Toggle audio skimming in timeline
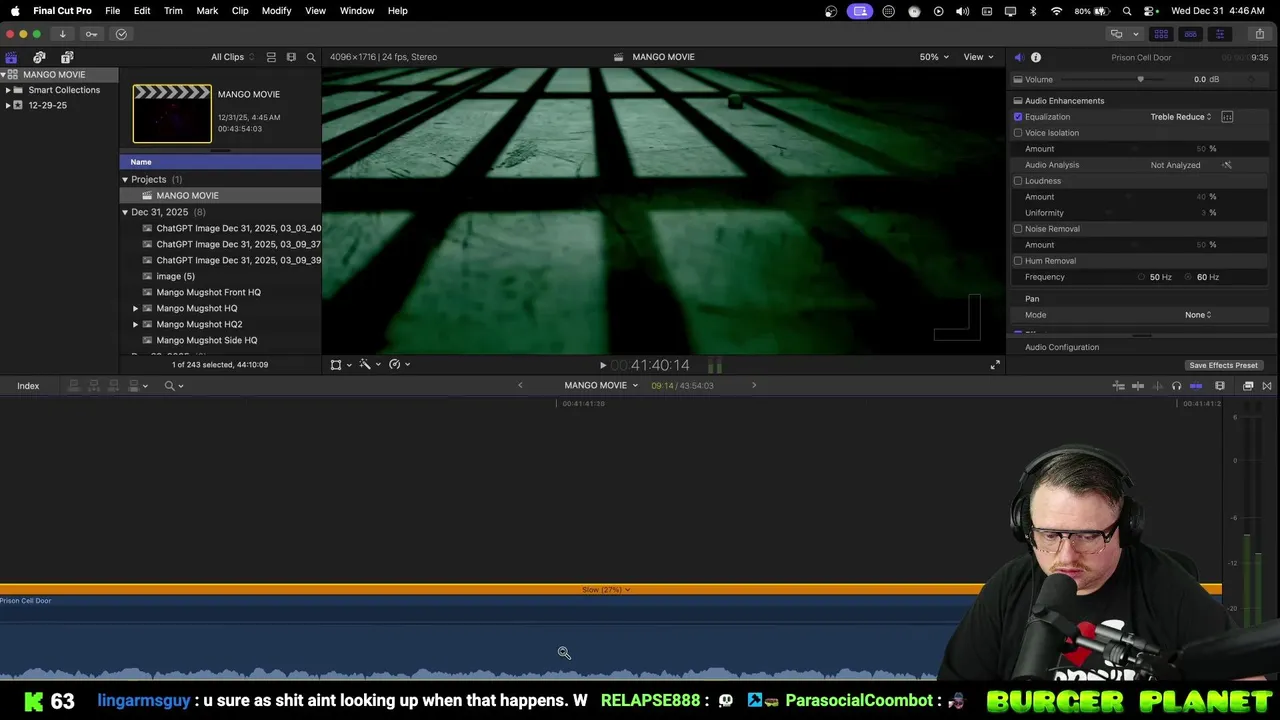Image resolution: width=1280 pixels, height=720 pixels. click(1157, 386)
